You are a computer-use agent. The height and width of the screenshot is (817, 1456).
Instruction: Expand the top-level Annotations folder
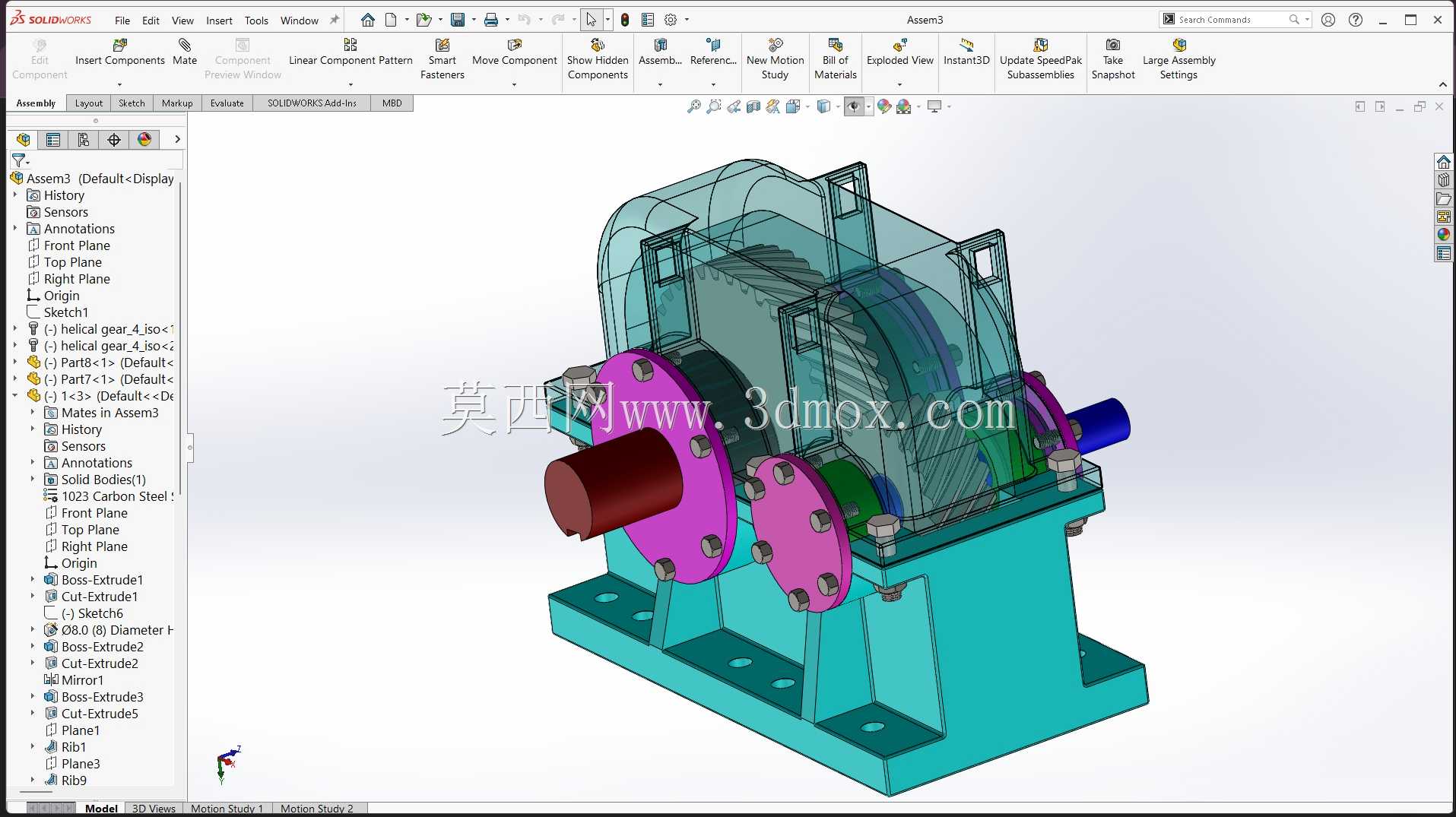point(15,229)
